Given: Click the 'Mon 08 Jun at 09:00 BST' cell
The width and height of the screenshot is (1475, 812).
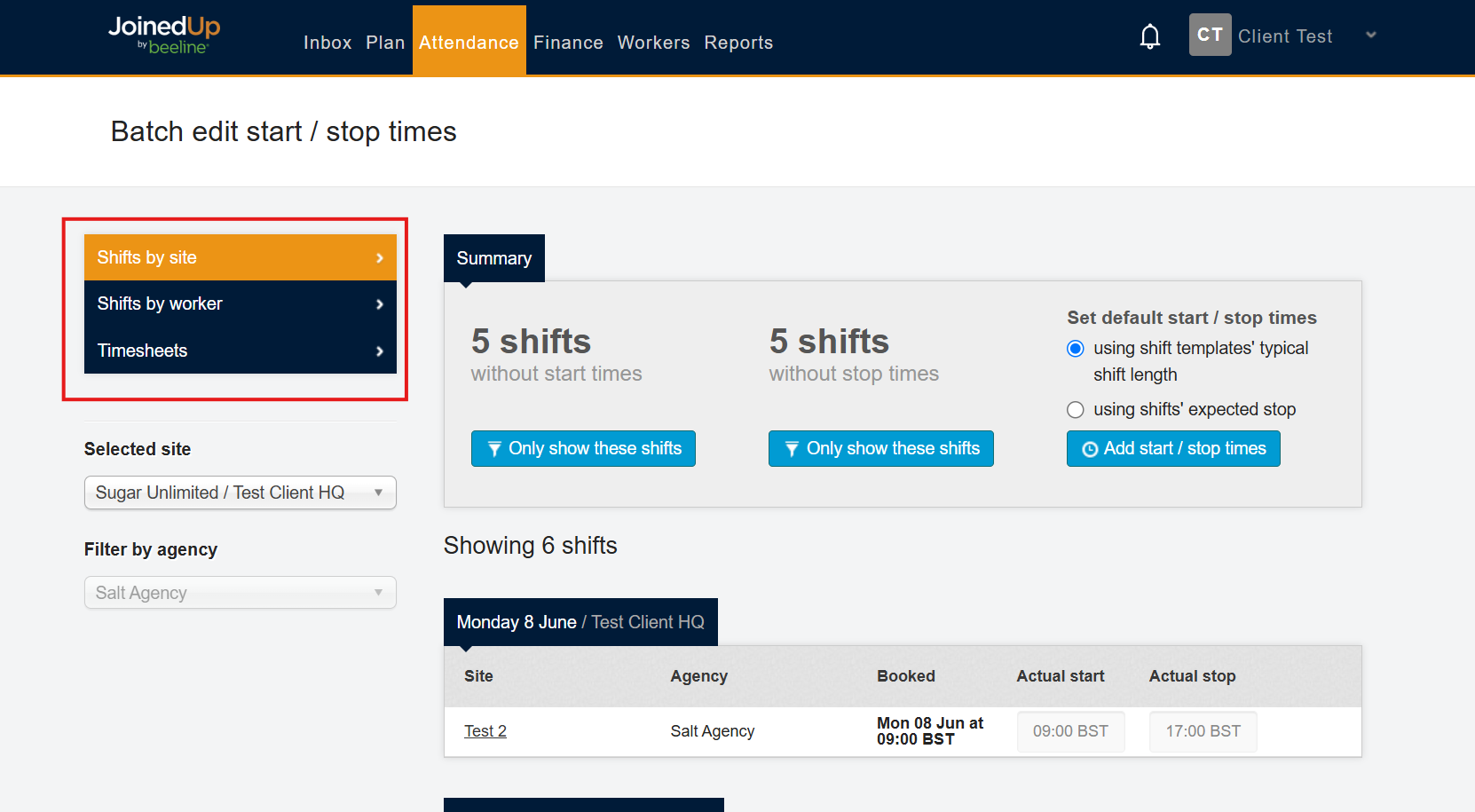Looking at the screenshot, I should [x=930, y=731].
